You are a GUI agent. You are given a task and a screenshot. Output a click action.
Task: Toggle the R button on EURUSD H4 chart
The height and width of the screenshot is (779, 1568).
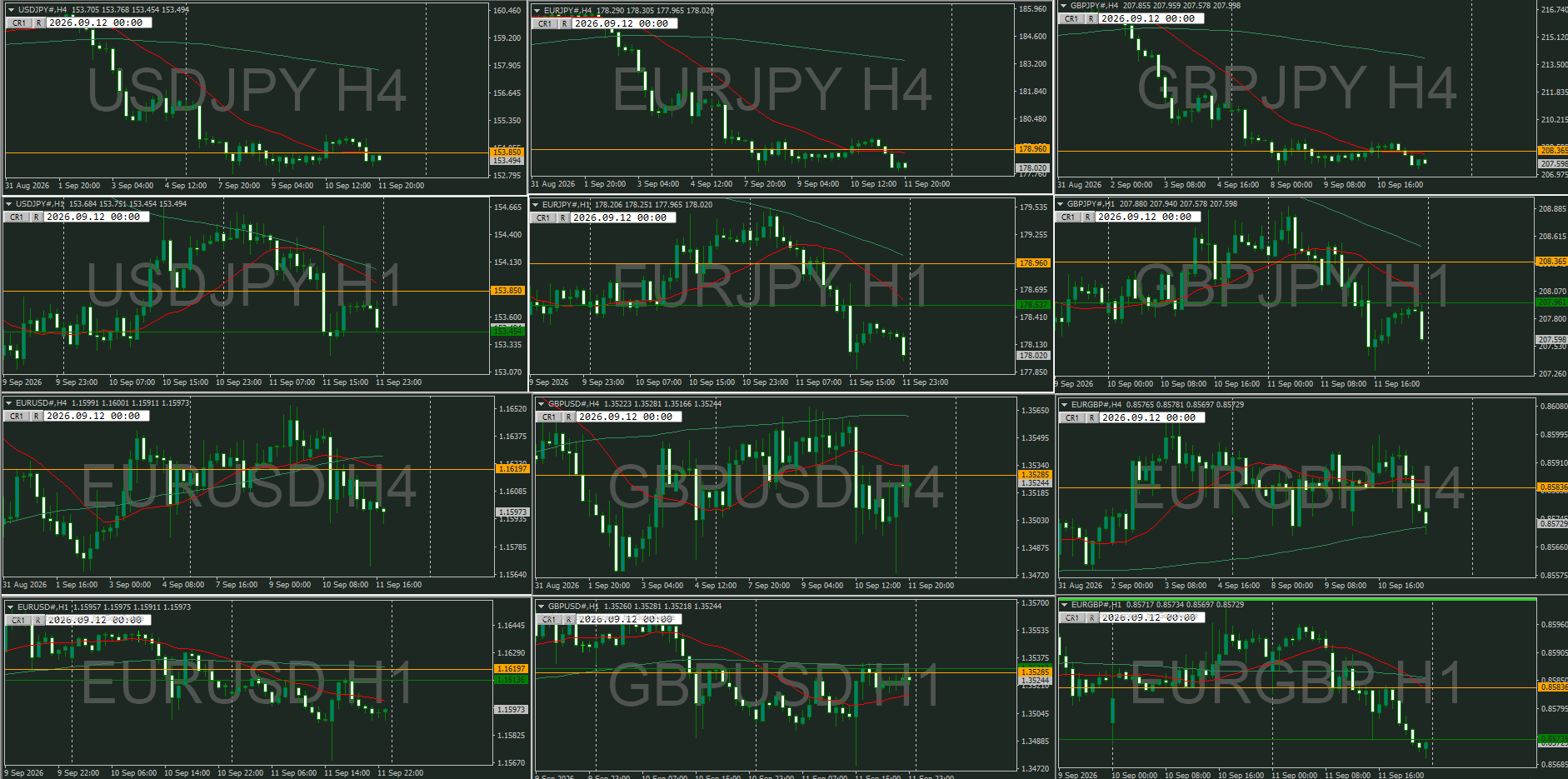[x=37, y=417]
